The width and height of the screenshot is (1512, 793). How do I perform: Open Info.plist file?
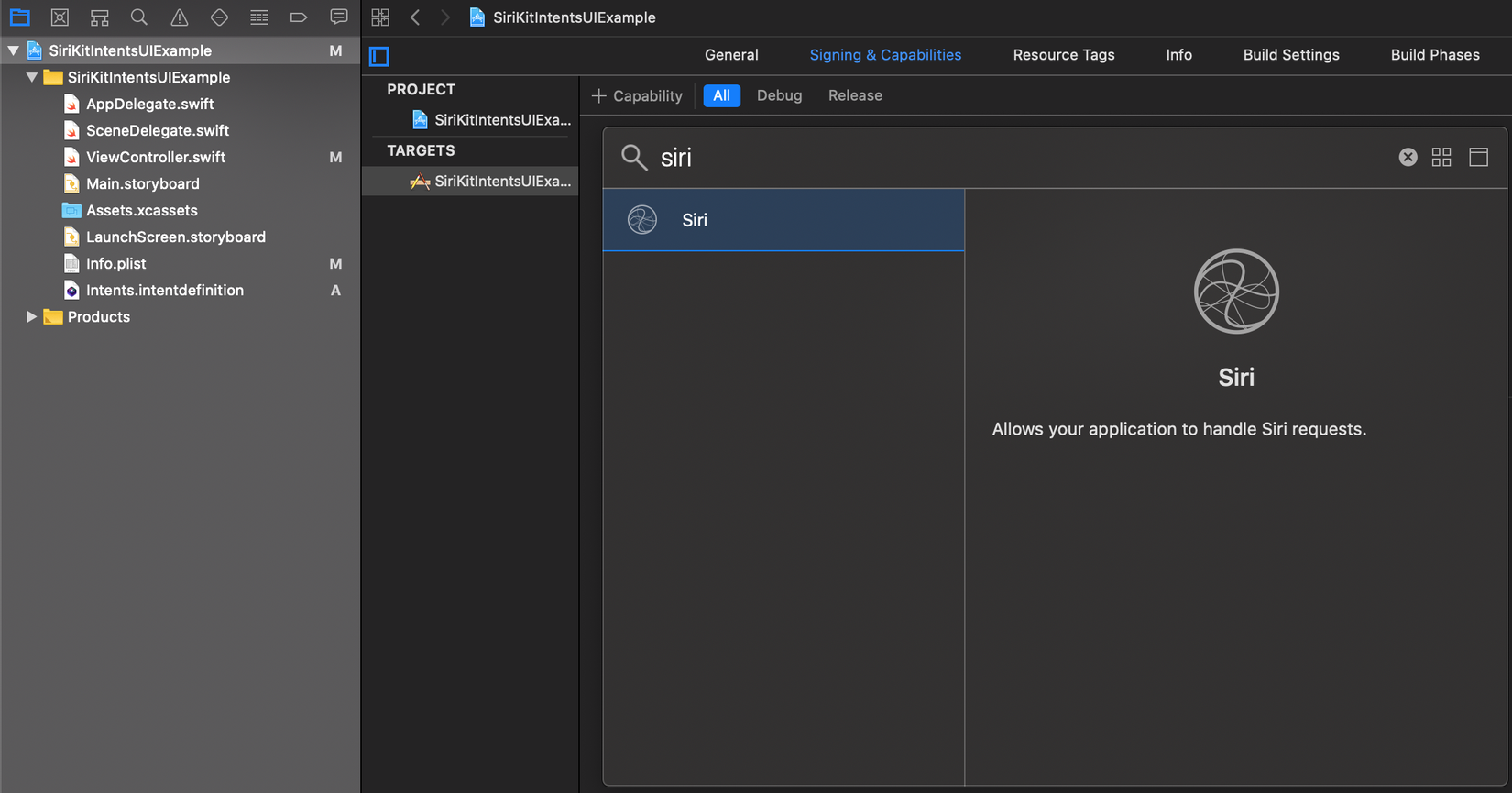[x=115, y=264]
